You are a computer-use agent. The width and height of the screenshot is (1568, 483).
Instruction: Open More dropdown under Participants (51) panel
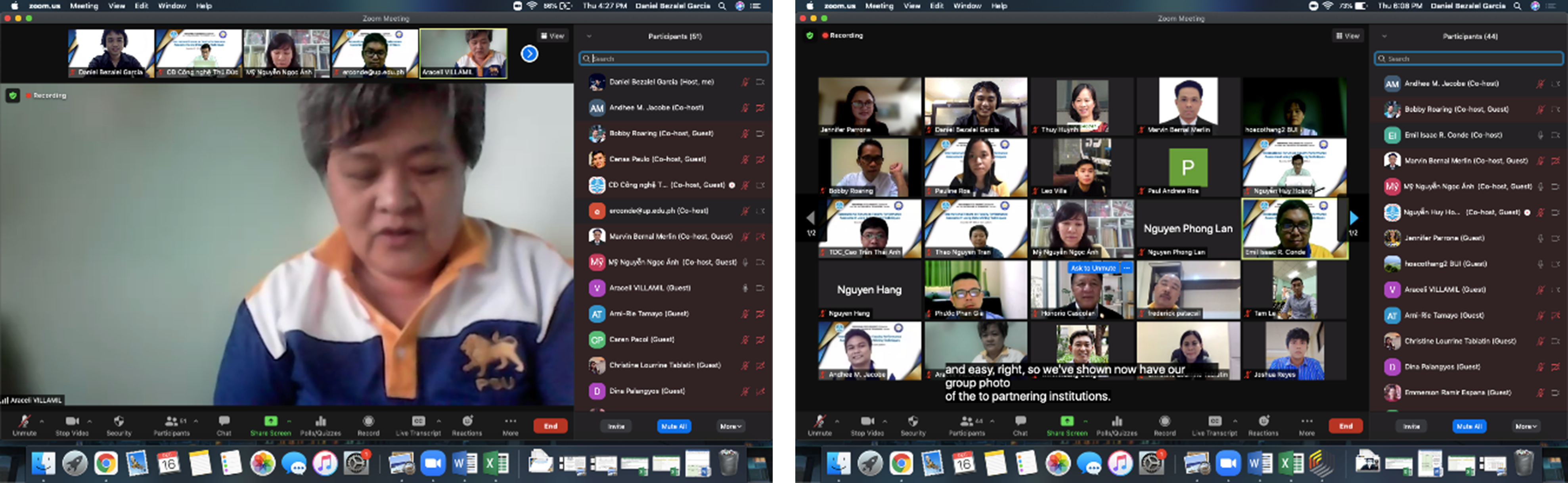click(x=730, y=426)
